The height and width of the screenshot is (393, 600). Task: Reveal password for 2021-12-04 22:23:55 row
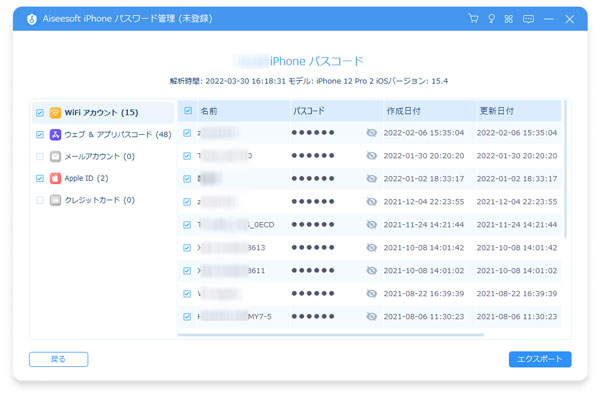(x=371, y=201)
